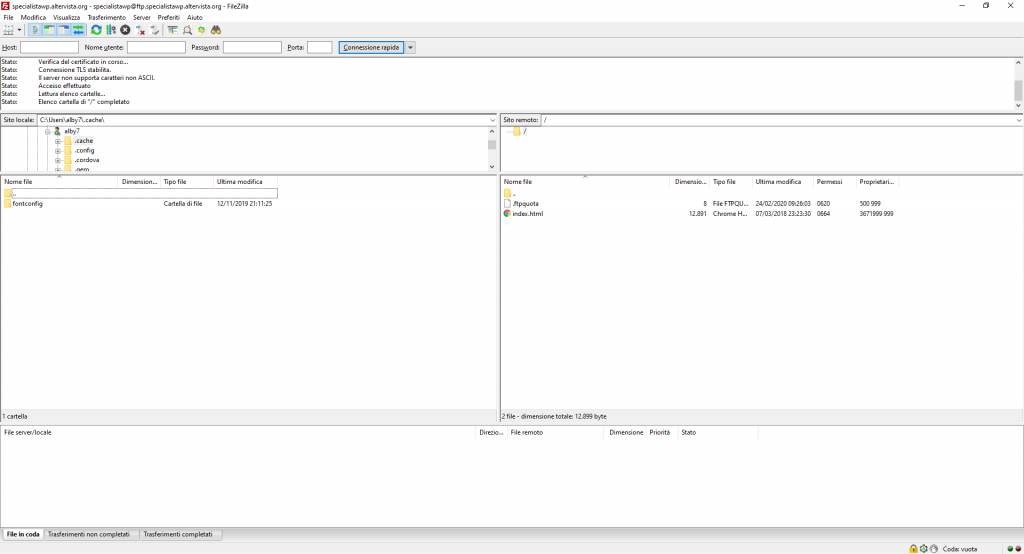Click the disconnect from server icon
This screenshot has width=1024, height=554.
[140, 30]
